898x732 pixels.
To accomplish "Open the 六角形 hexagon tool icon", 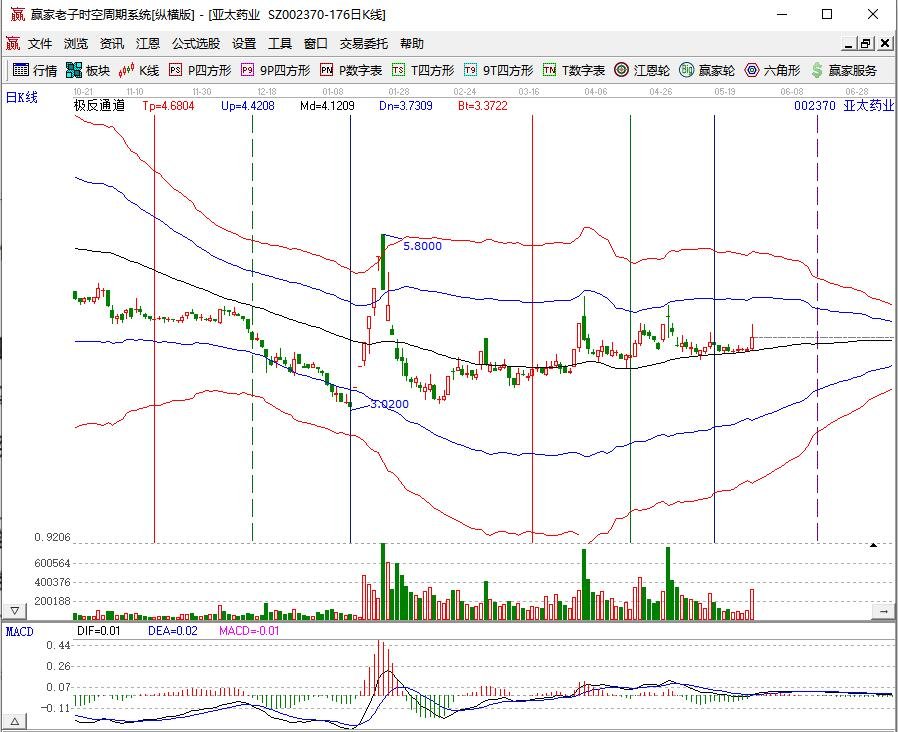I will (752, 70).
